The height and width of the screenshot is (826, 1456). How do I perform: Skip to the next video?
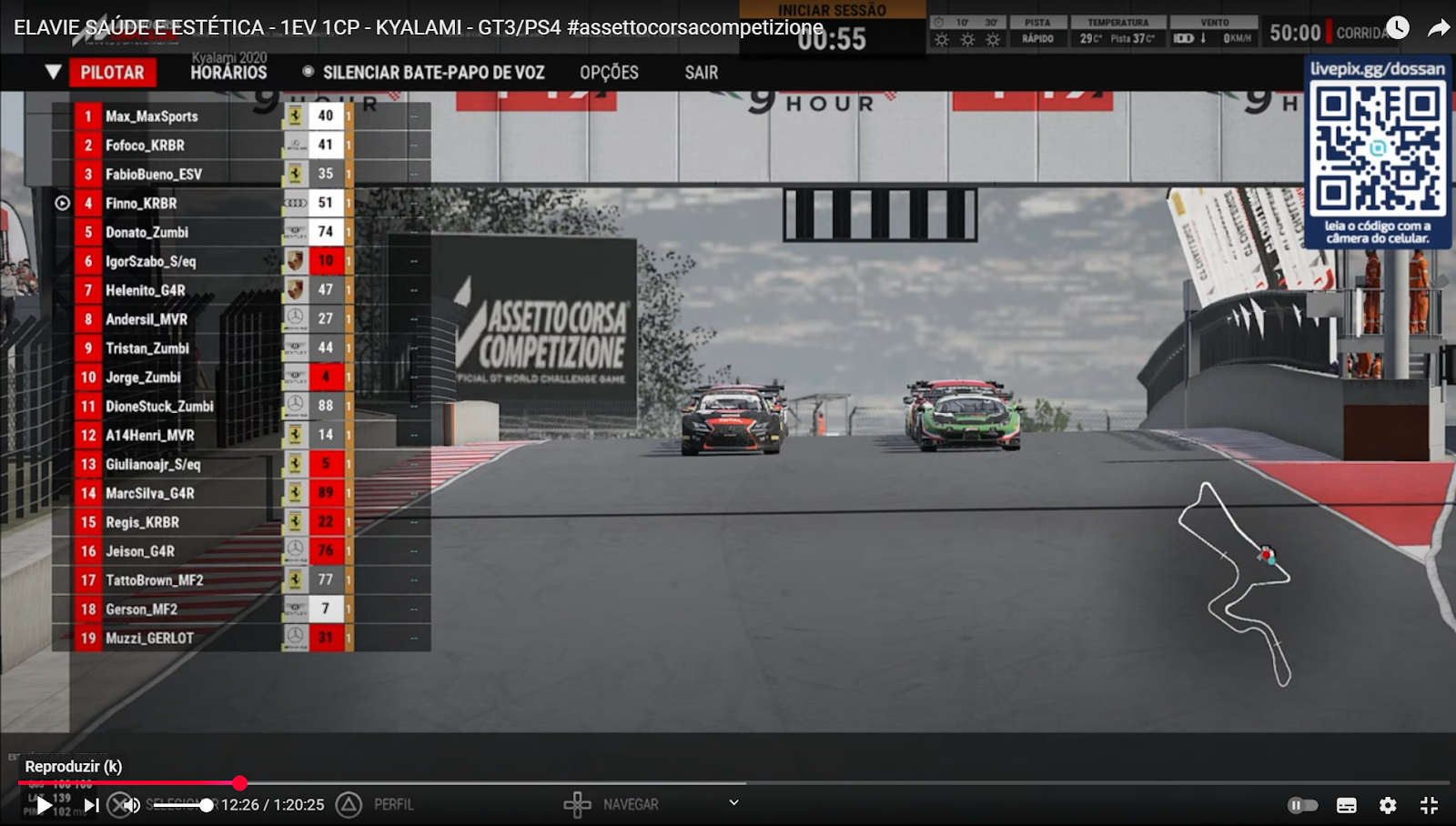[x=91, y=805]
